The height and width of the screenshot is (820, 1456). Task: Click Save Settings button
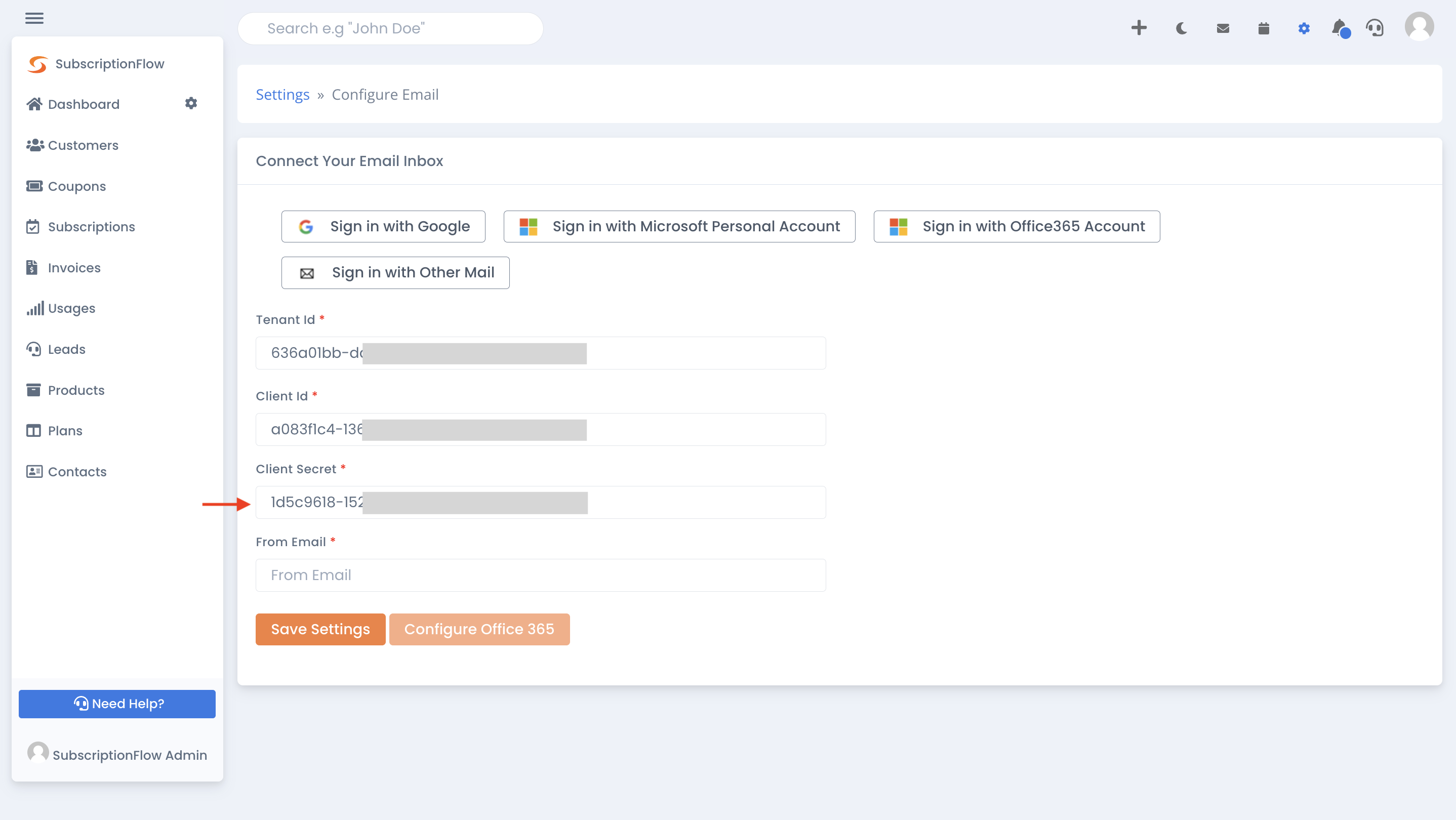click(x=320, y=630)
